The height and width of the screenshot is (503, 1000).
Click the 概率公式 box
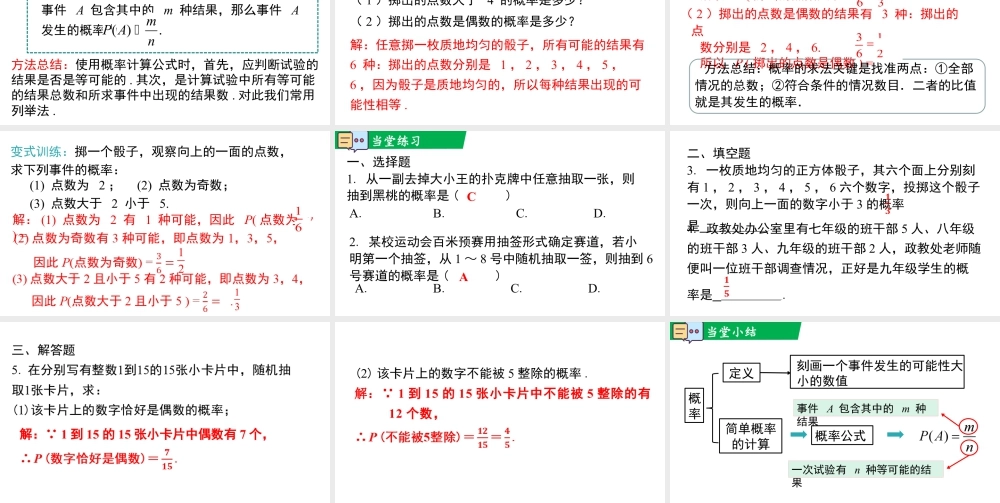click(841, 435)
